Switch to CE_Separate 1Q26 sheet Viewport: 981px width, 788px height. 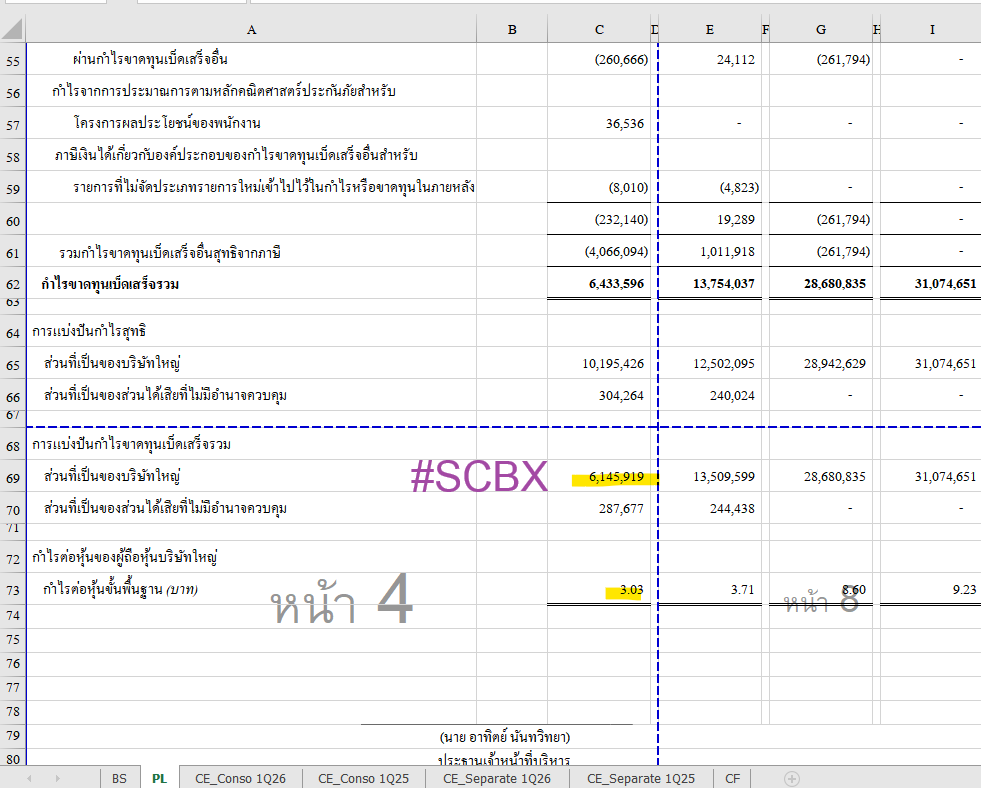click(497, 779)
